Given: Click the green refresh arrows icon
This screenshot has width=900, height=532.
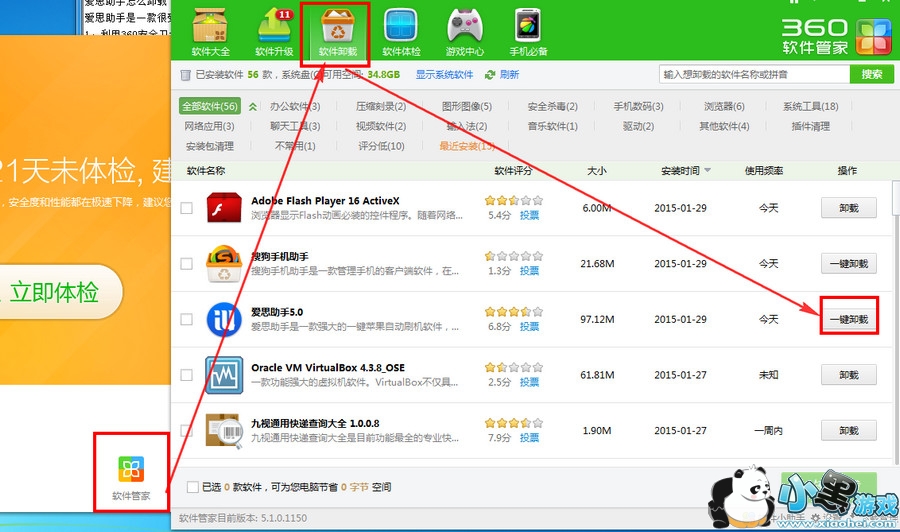Looking at the screenshot, I should tap(490, 75).
